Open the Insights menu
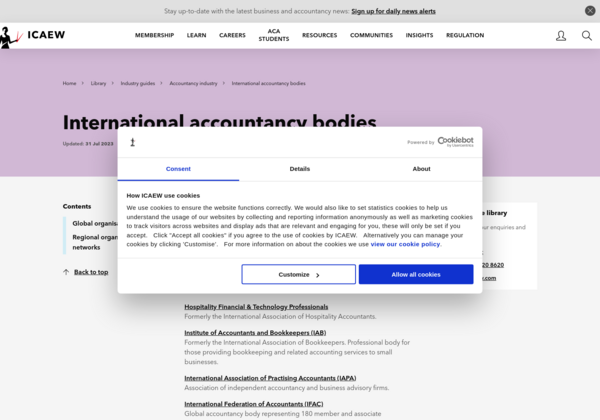The width and height of the screenshot is (600, 420). pyautogui.click(x=419, y=35)
